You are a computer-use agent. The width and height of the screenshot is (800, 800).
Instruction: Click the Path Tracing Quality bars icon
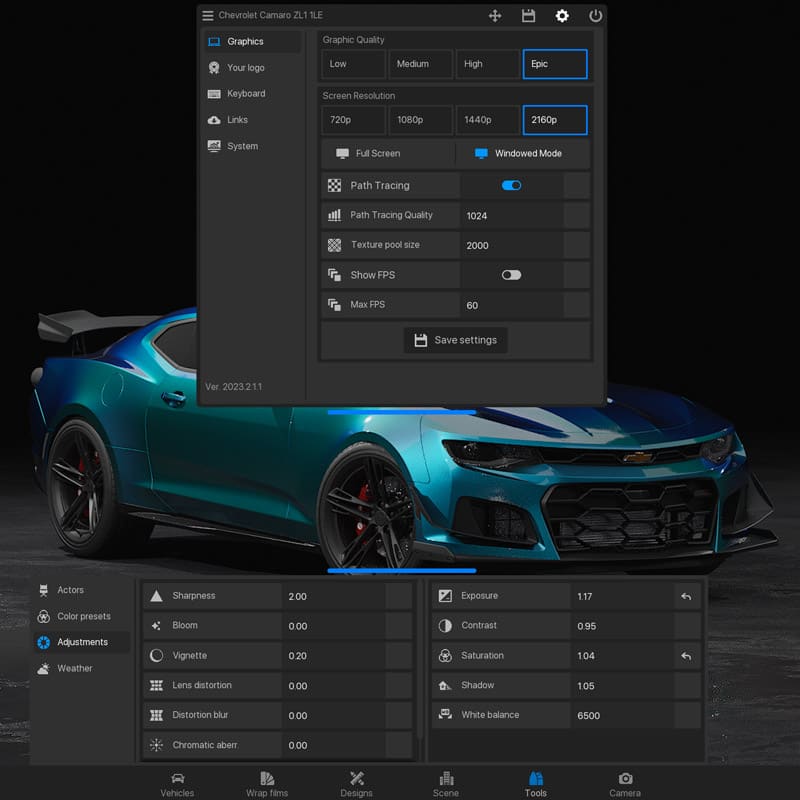[x=334, y=215]
